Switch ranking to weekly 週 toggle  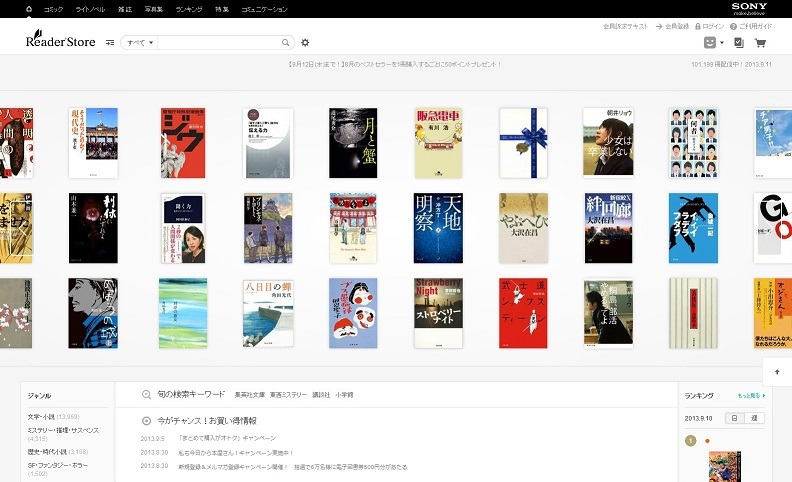755,418
